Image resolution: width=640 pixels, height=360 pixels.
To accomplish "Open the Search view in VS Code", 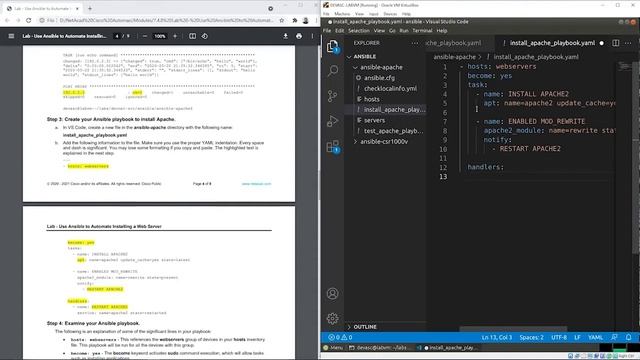I will pos(333,71).
